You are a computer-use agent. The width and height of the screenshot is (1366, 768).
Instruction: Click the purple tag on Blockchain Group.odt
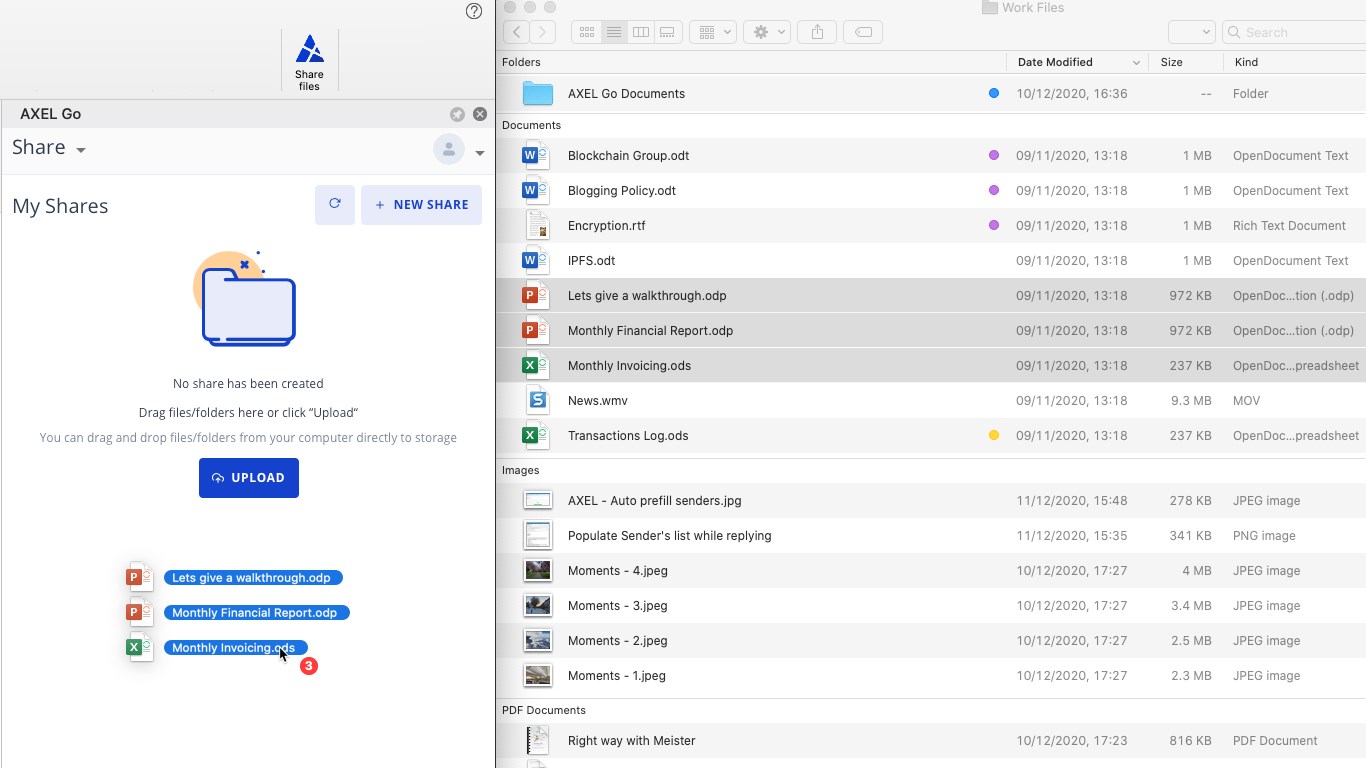pyautogui.click(x=993, y=155)
